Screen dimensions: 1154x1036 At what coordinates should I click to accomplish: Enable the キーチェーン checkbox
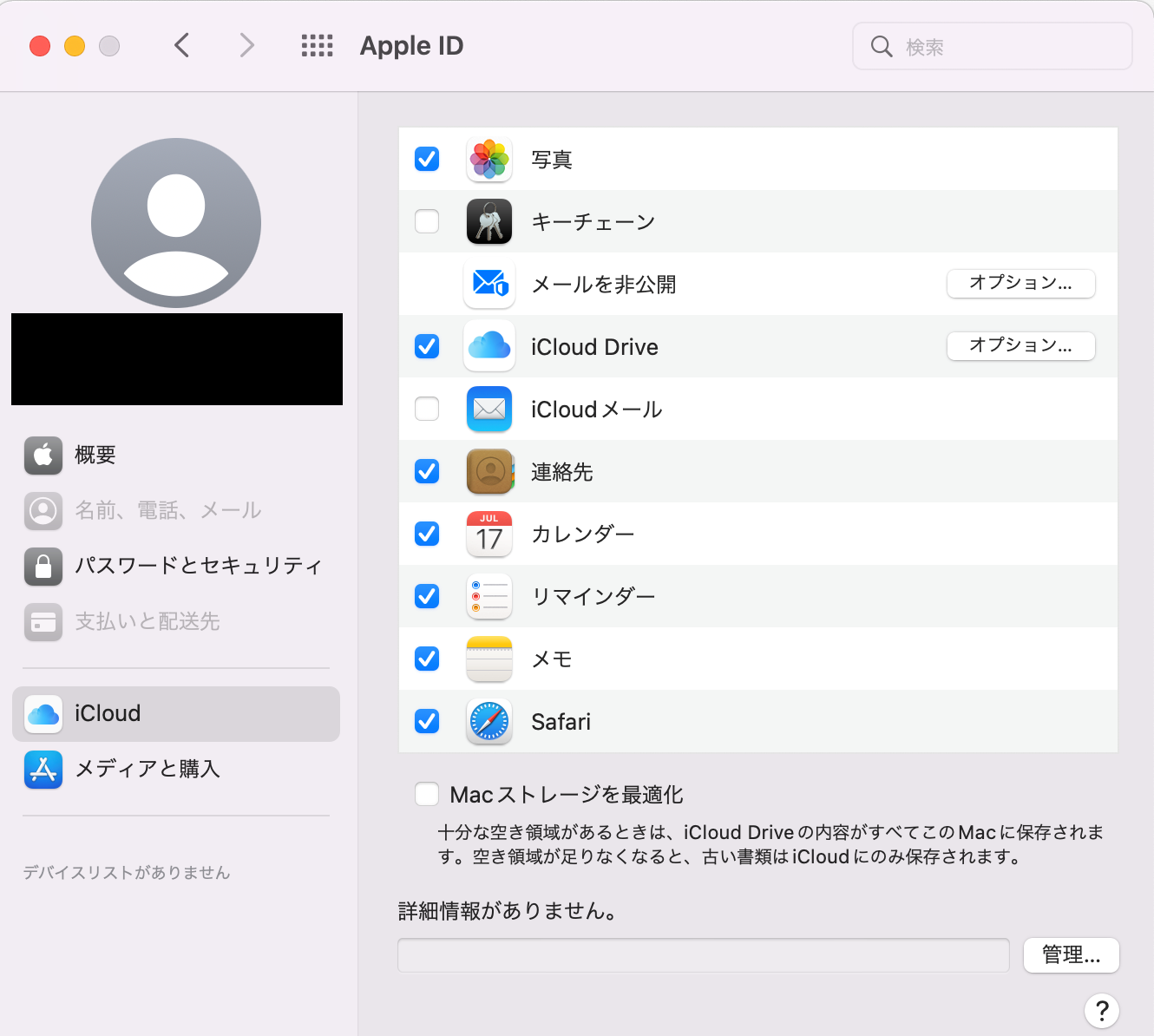tap(427, 221)
